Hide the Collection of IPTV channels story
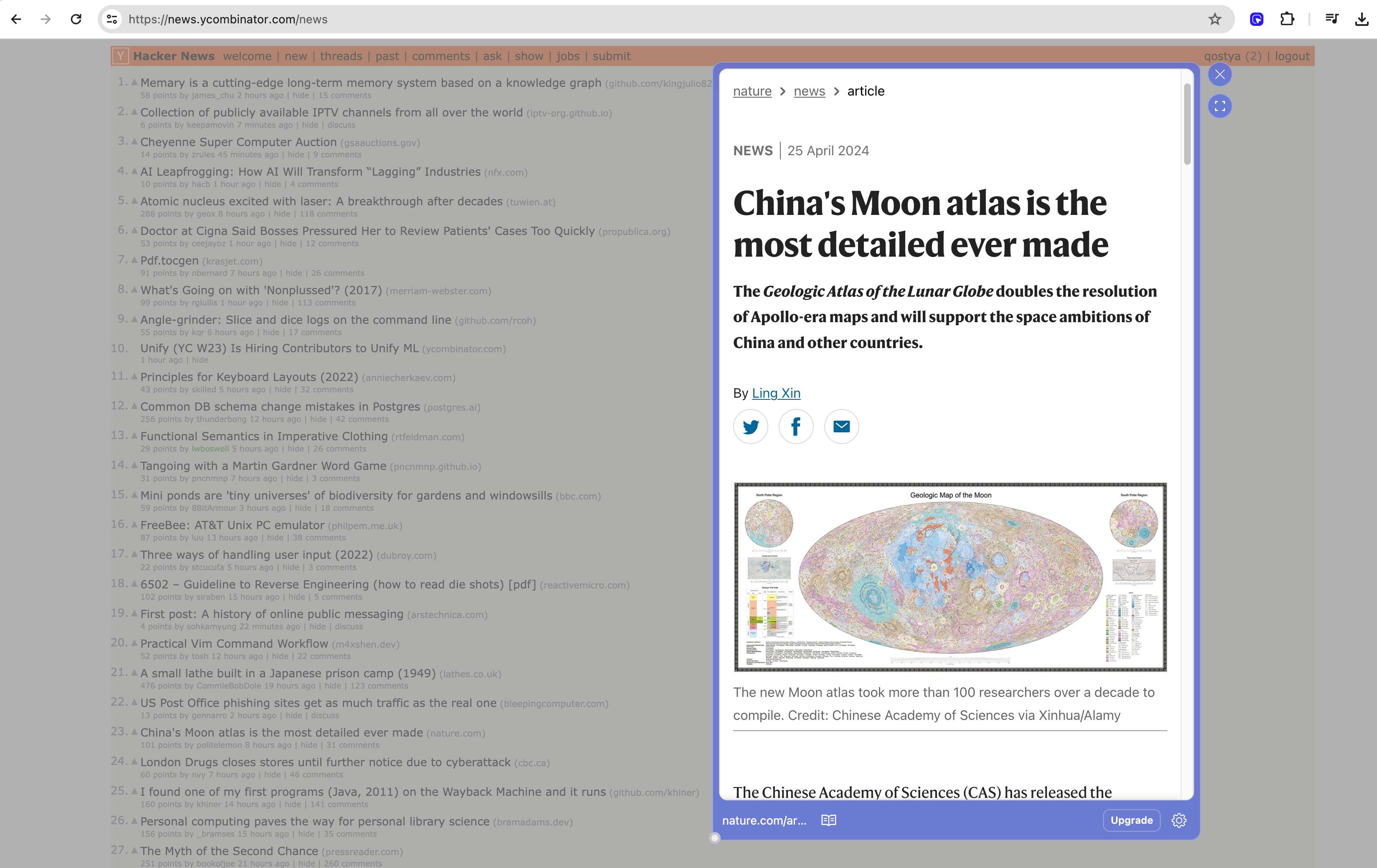1377x868 pixels. tap(310, 125)
